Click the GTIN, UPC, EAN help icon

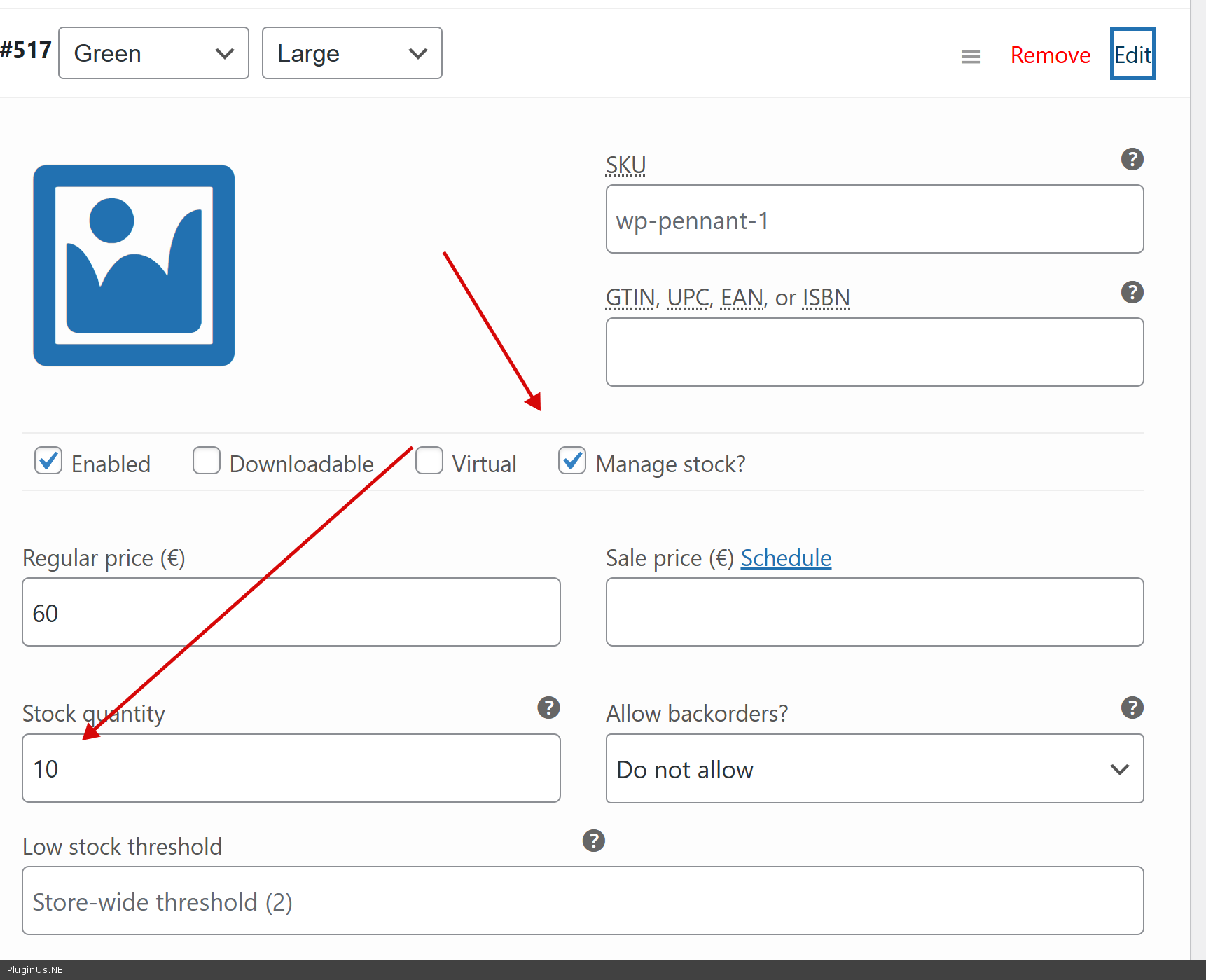click(x=1132, y=292)
